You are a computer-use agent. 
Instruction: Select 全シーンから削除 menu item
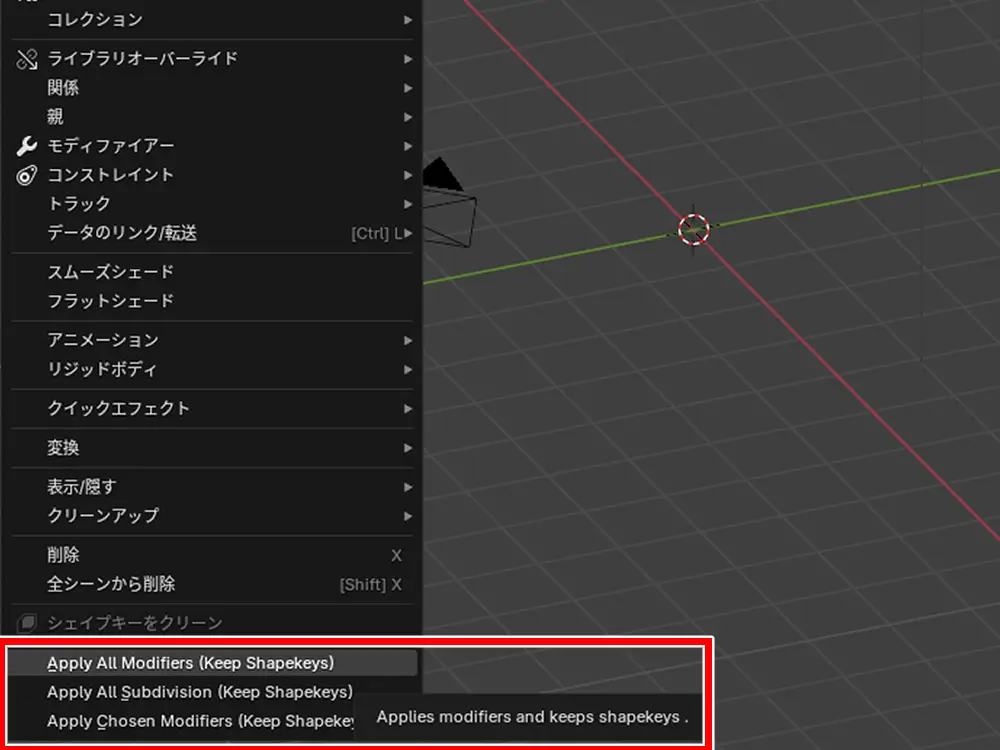coord(111,584)
